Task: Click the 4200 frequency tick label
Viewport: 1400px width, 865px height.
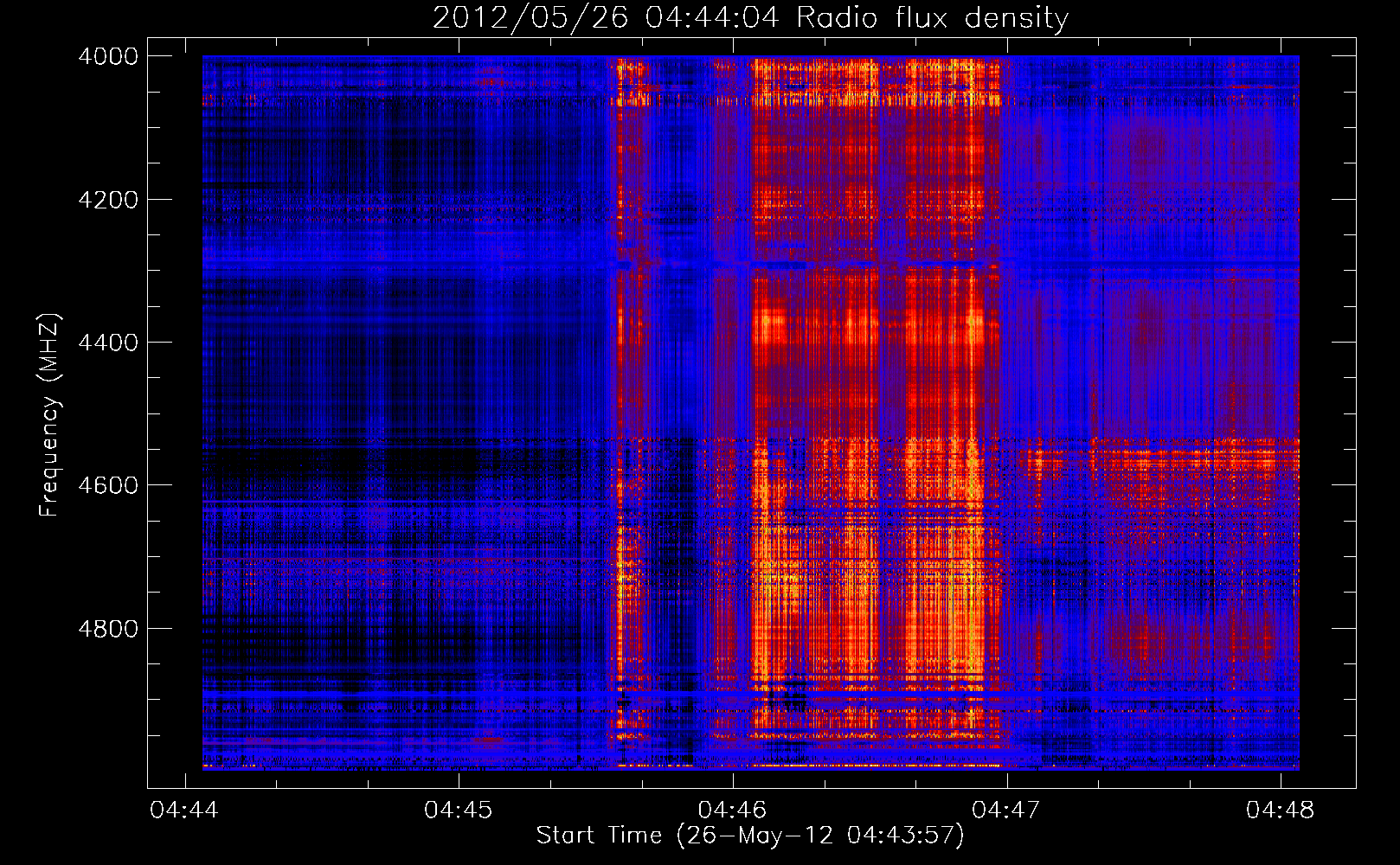Action: tap(108, 200)
